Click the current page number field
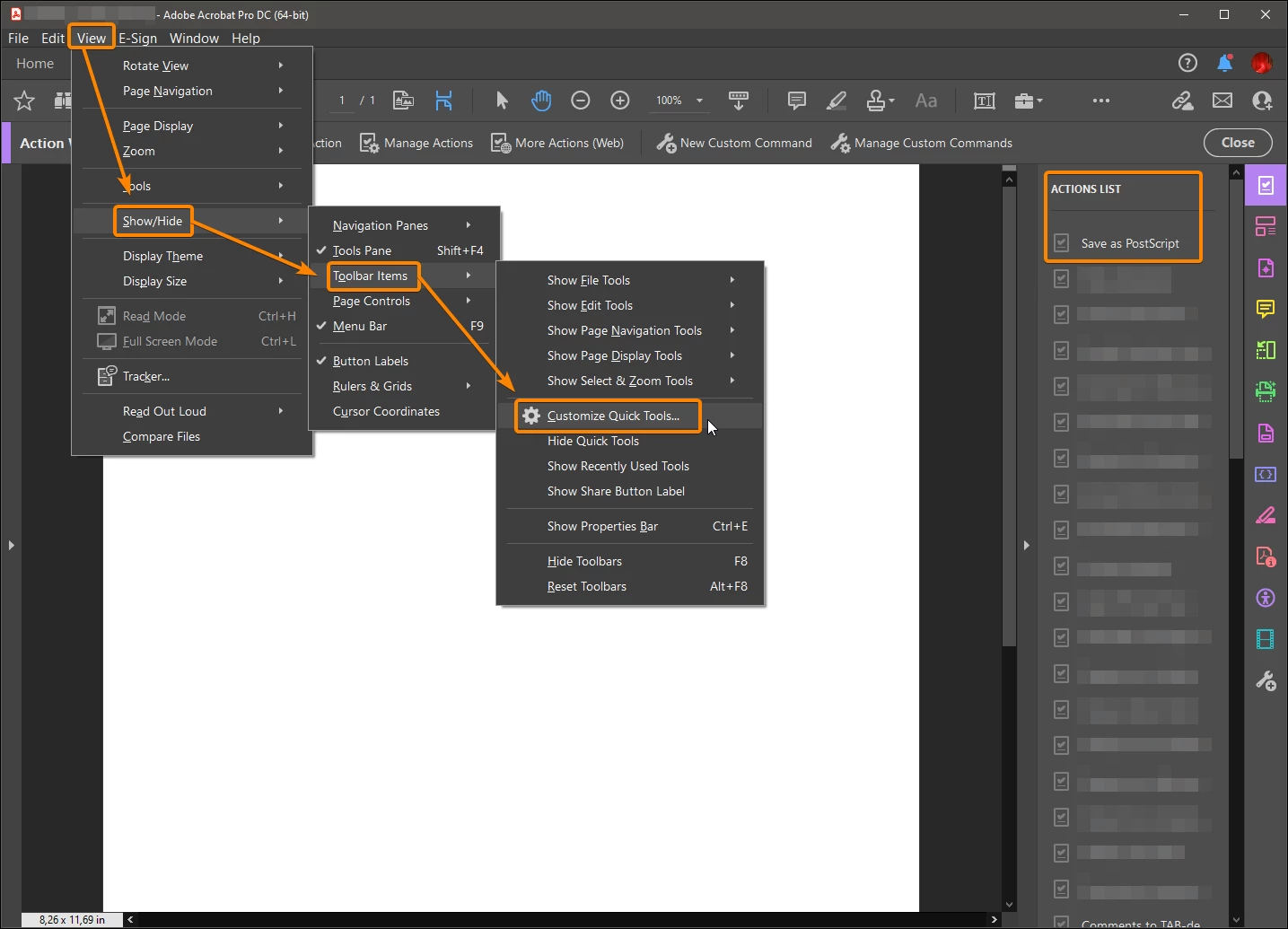This screenshot has height=929, width=1288. (x=342, y=101)
